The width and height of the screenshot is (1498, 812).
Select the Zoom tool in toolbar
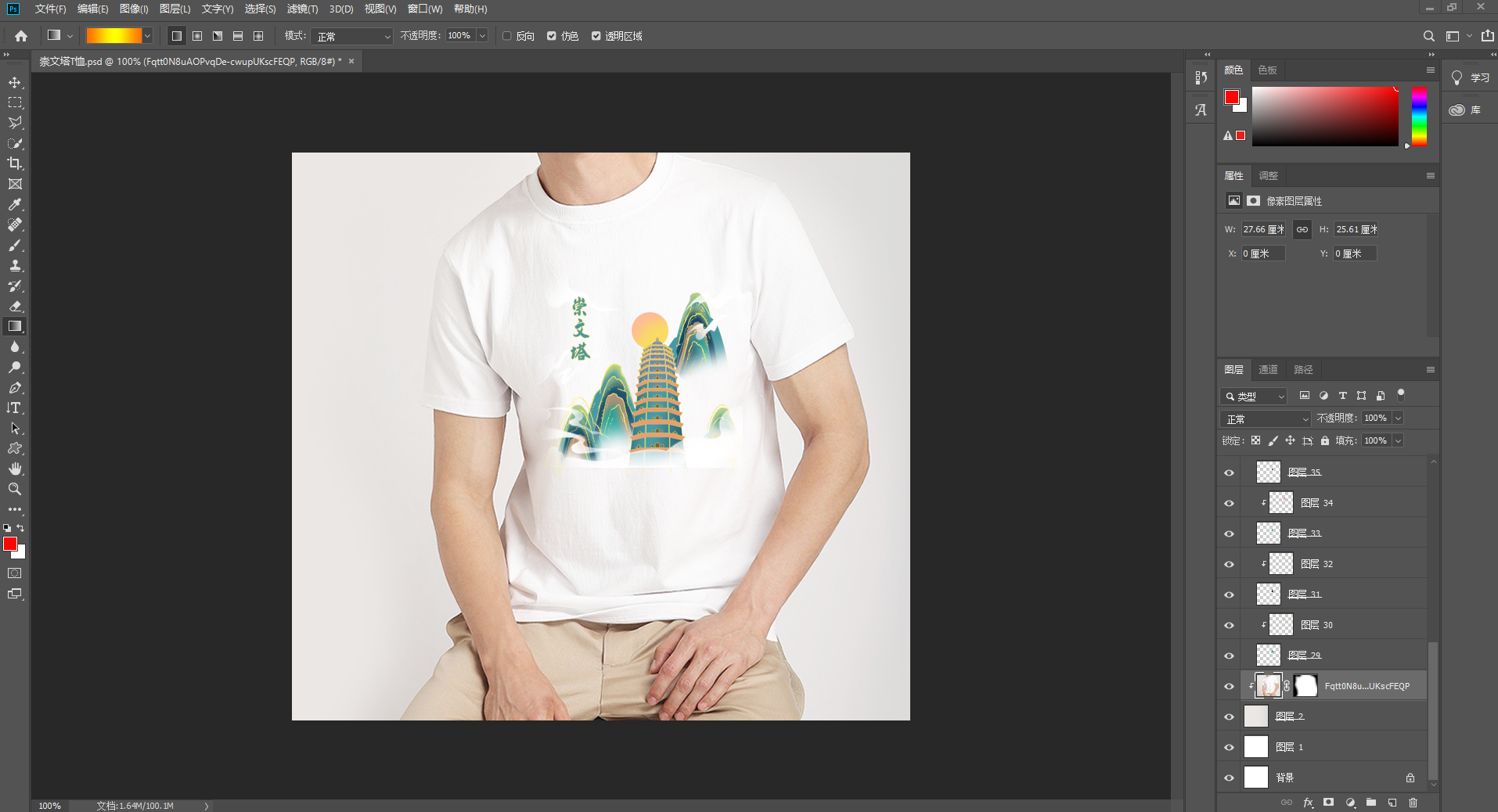(x=15, y=489)
